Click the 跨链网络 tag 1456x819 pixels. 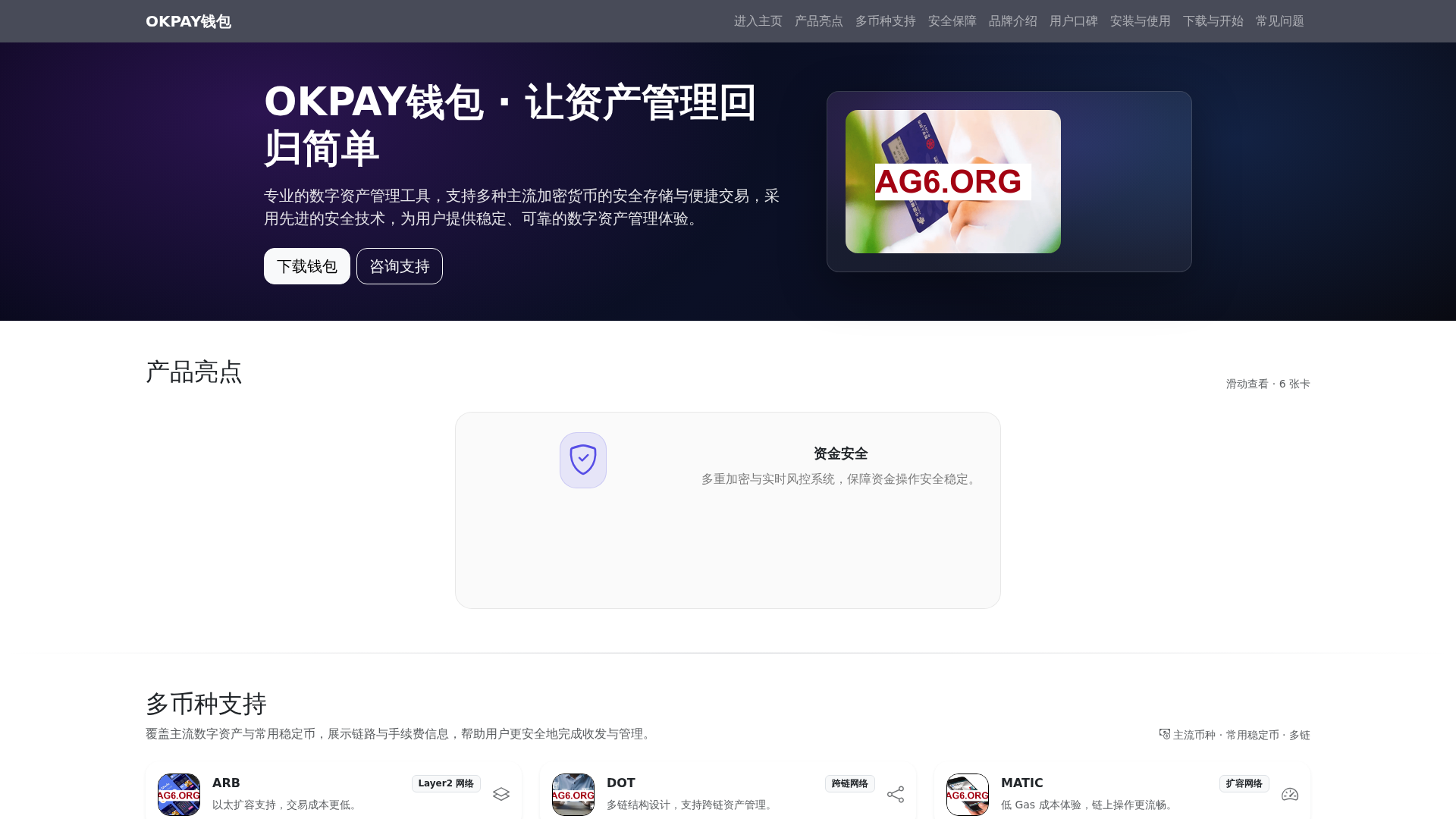coord(850,783)
